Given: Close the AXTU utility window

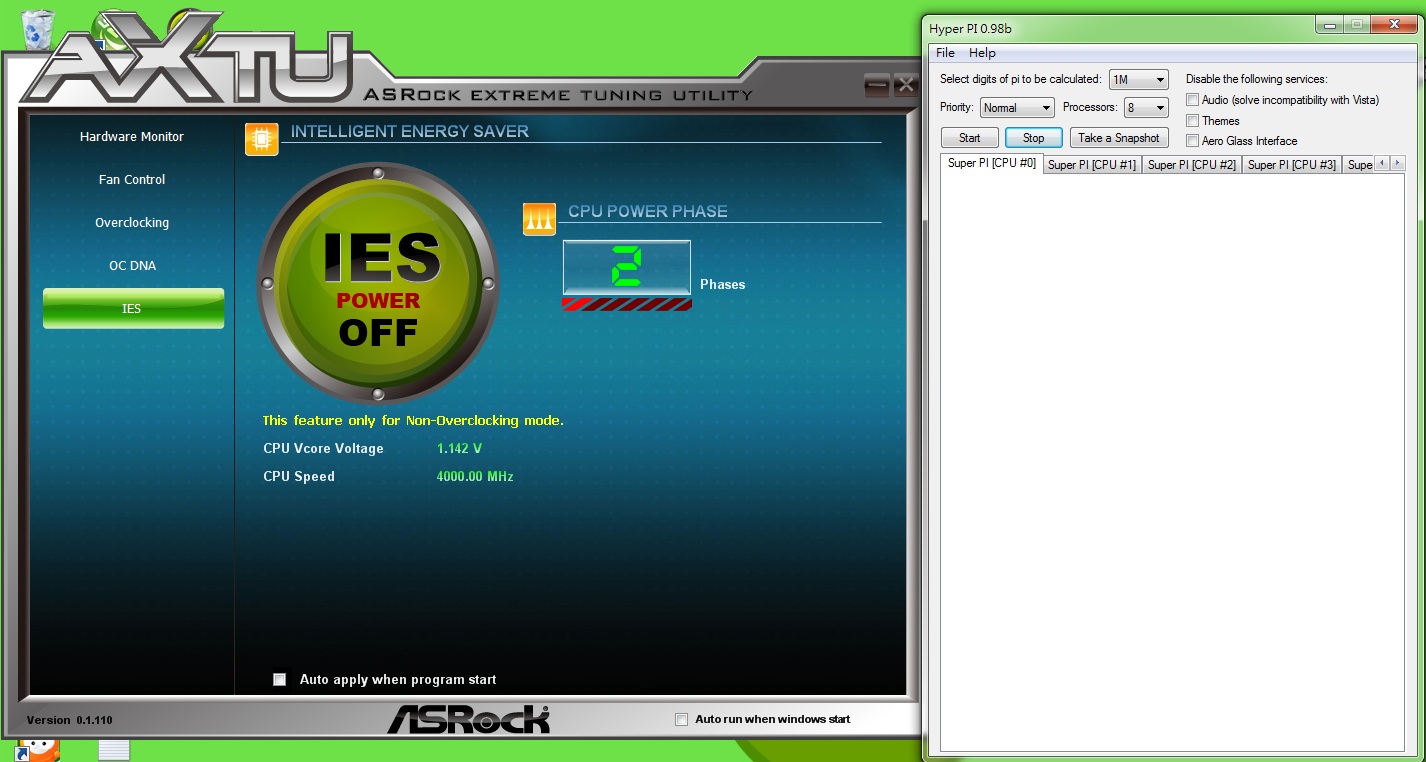Looking at the screenshot, I should coord(906,85).
